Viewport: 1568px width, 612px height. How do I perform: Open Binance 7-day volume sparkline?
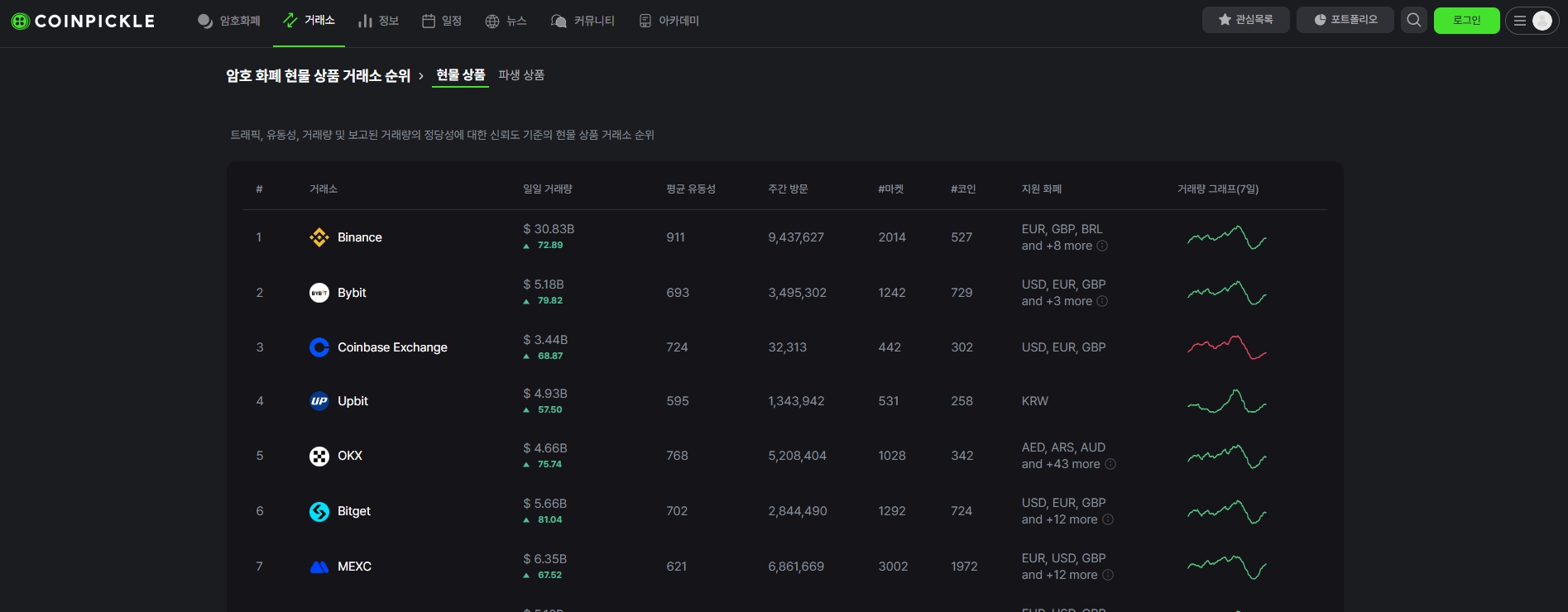point(1227,237)
